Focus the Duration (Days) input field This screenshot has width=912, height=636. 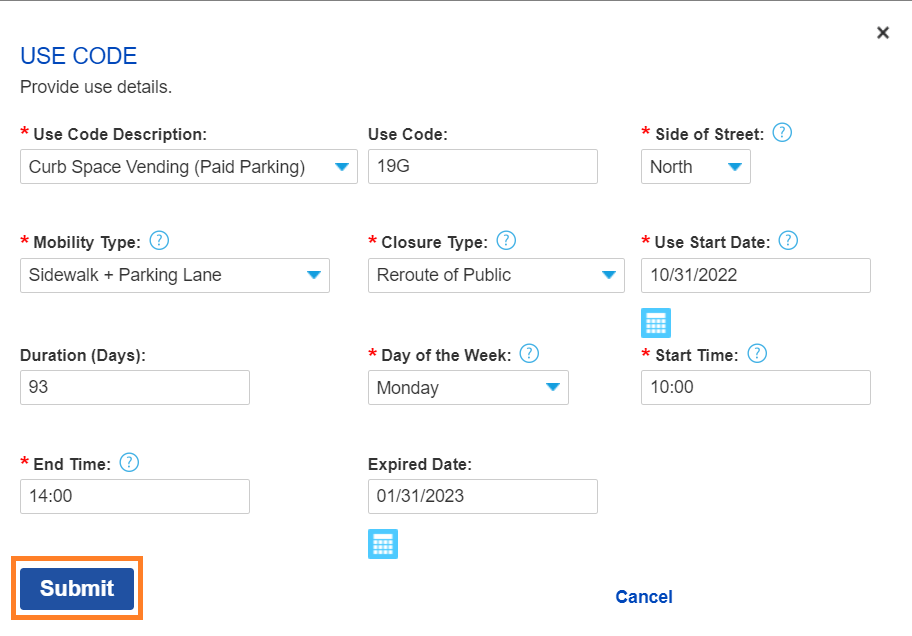click(134, 387)
